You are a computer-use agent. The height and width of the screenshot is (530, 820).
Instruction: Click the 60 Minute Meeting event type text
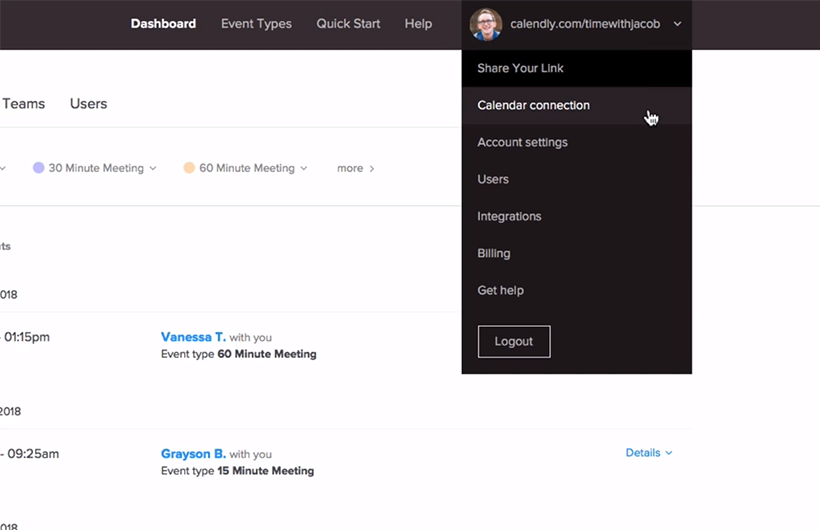point(267,354)
